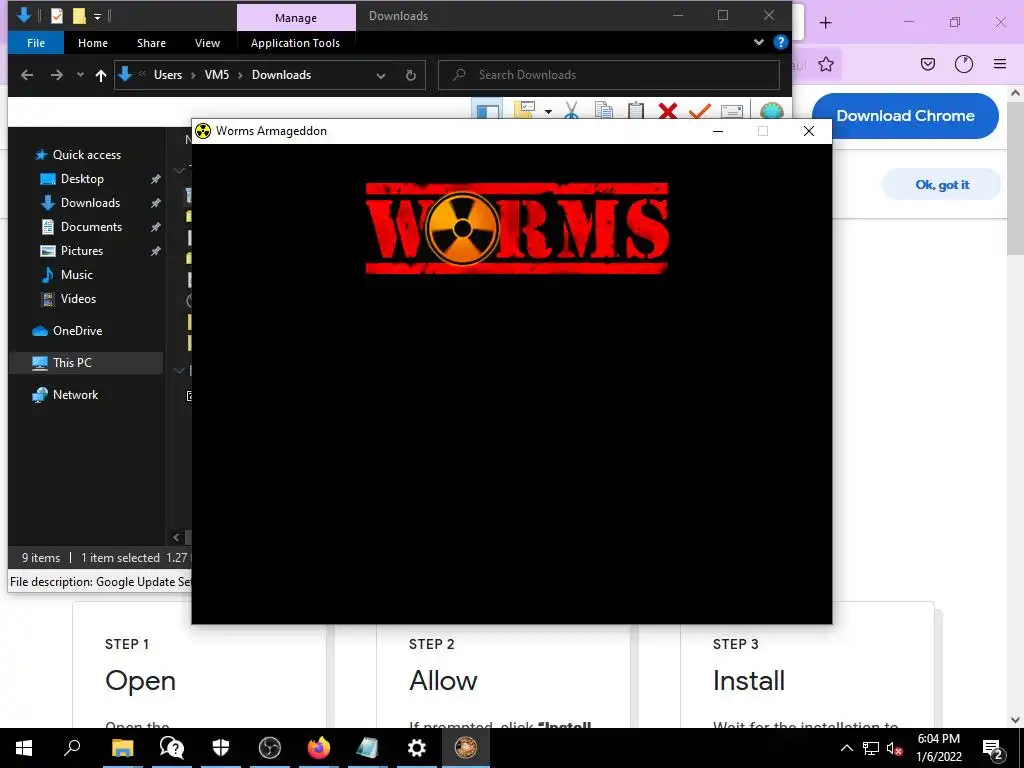Screen dimensions: 1024x768
Task: Click the circular icon beside Pocket in Firefox
Action: pyautogui.click(x=964, y=64)
